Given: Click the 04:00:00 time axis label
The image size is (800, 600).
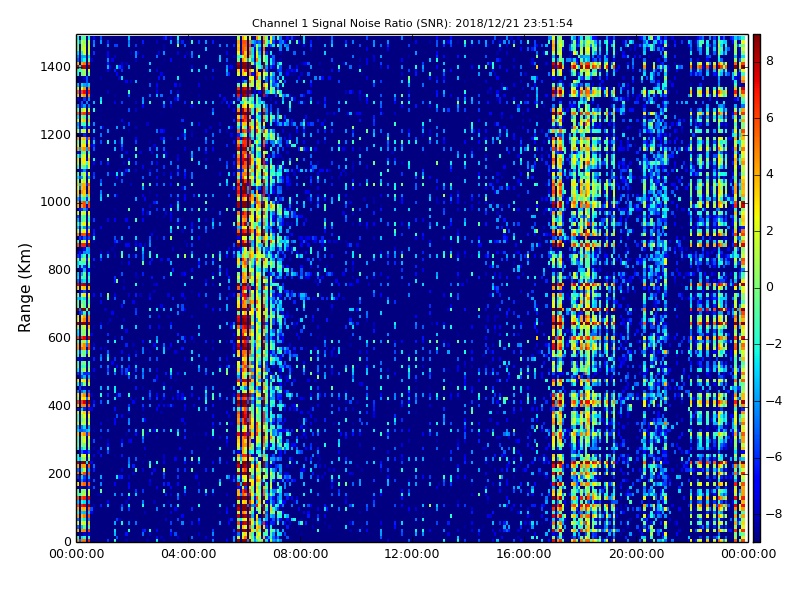Looking at the screenshot, I should coord(188,554).
